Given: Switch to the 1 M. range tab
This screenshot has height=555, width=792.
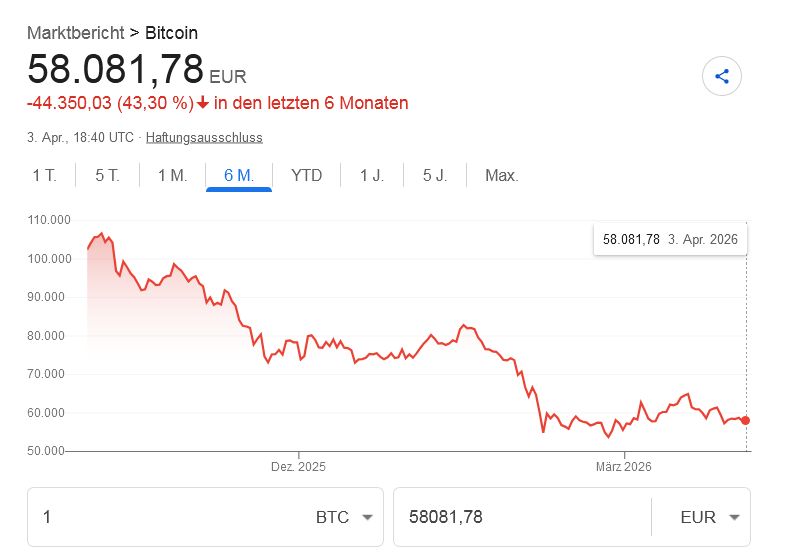Looking at the screenshot, I should (172, 176).
